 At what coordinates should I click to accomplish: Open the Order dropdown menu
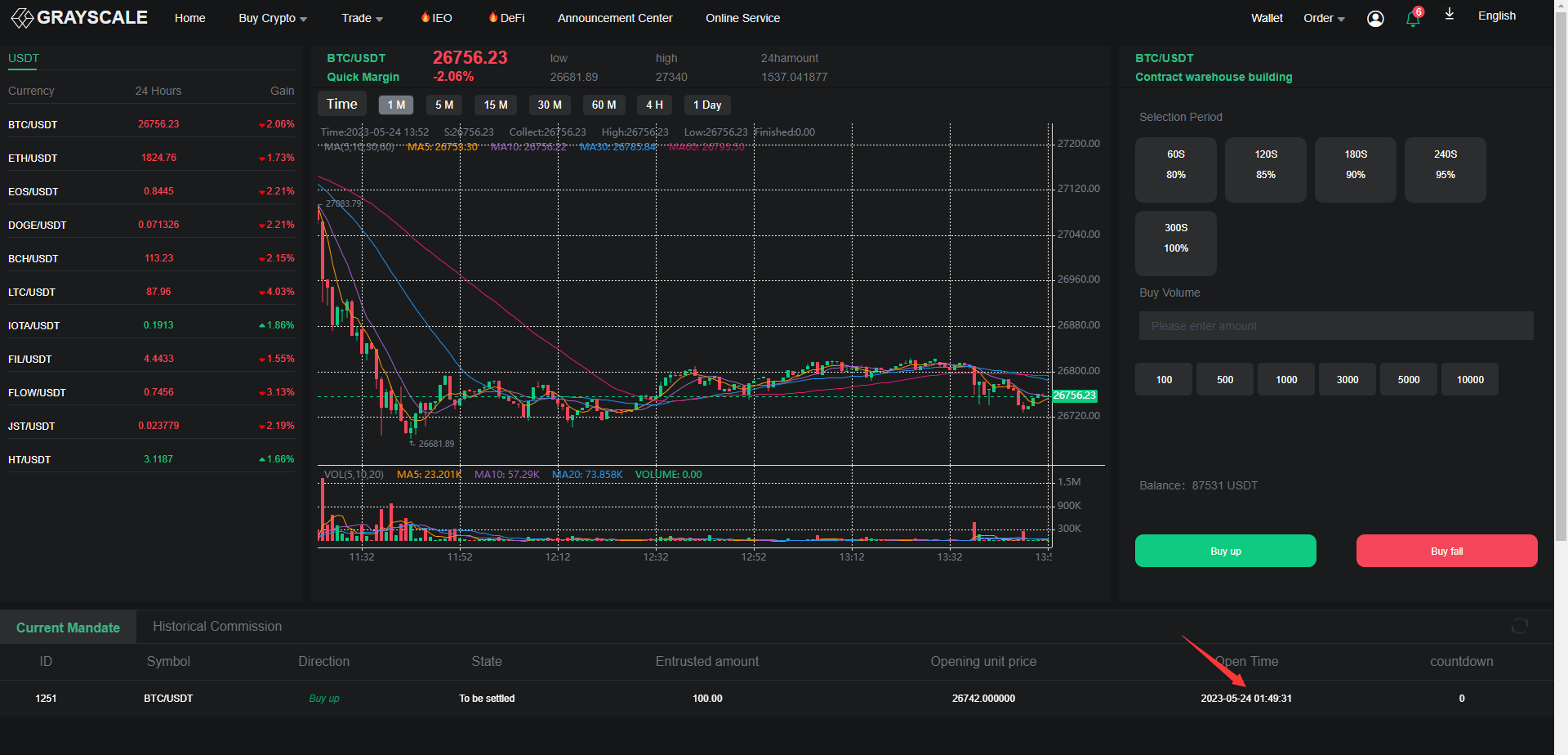[1324, 18]
